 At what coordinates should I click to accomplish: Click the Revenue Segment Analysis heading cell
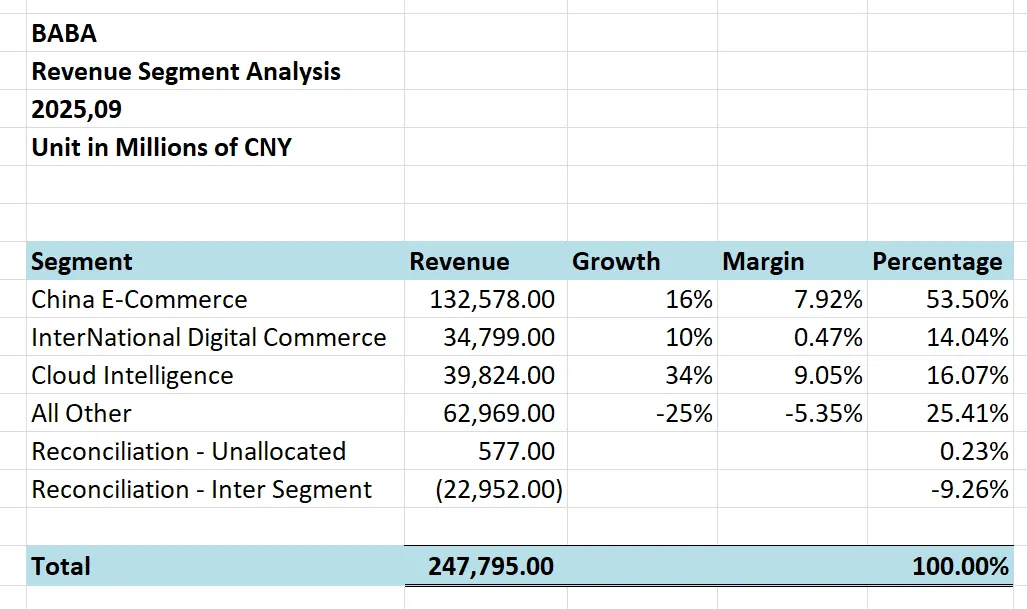pos(186,72)
